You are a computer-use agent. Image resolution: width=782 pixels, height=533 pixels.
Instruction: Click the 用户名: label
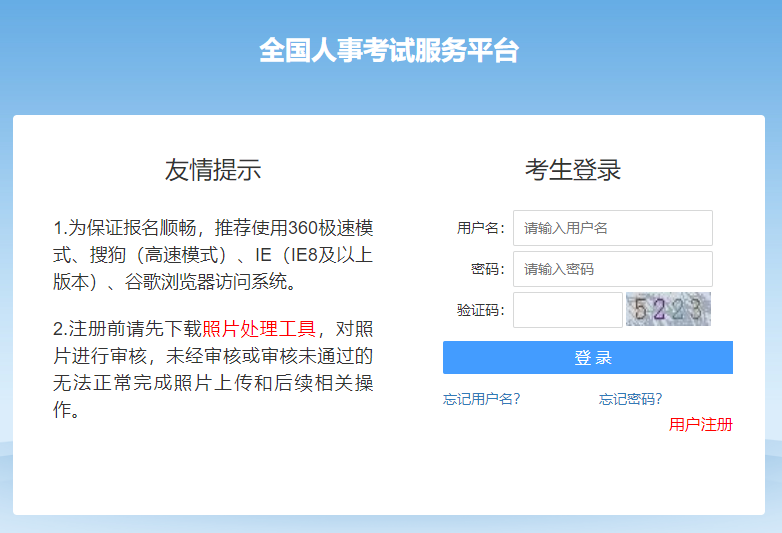[x=480, y=228]
